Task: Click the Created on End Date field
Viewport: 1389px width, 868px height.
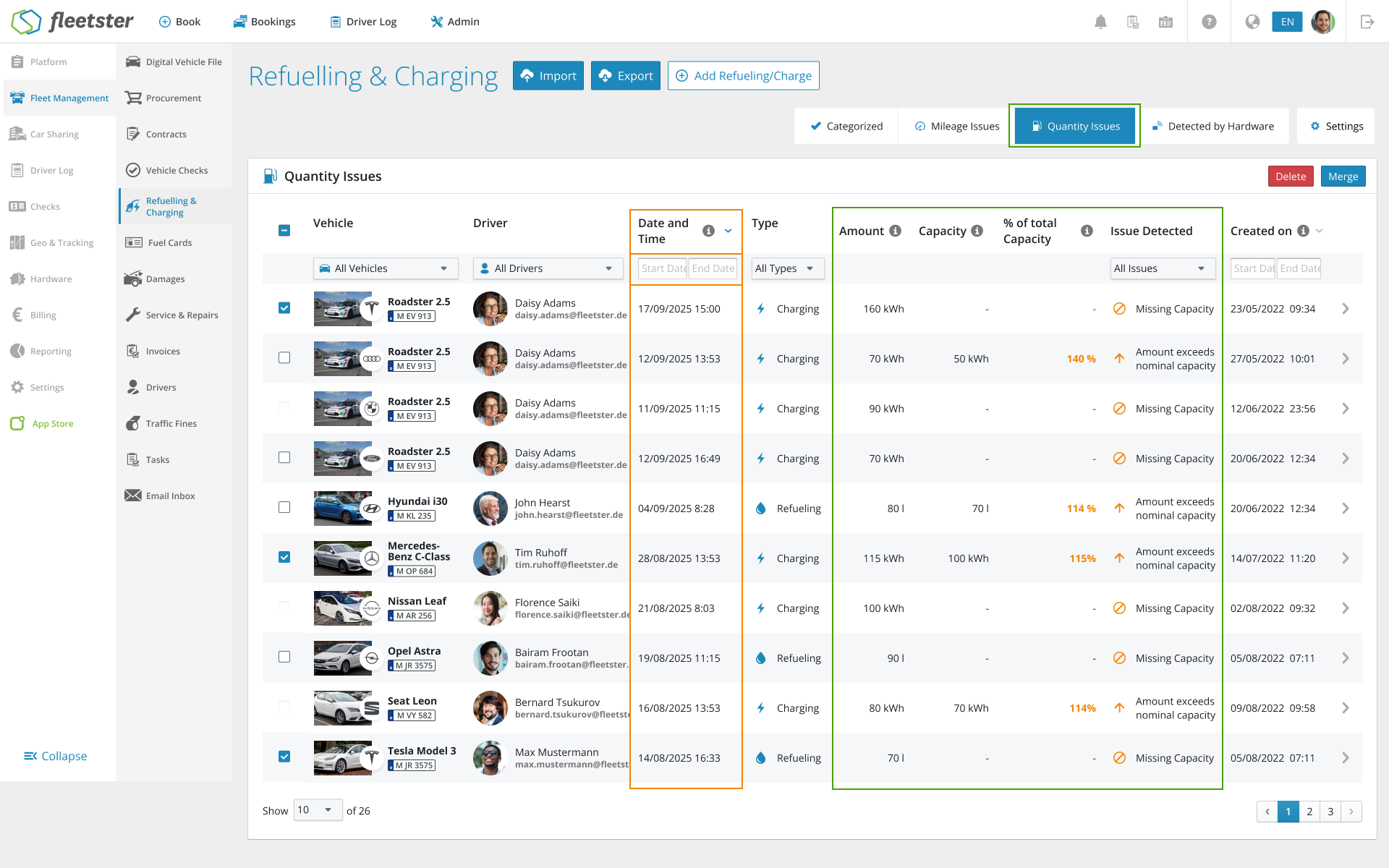Action: pyautogui.click(x=1299, y=268)
